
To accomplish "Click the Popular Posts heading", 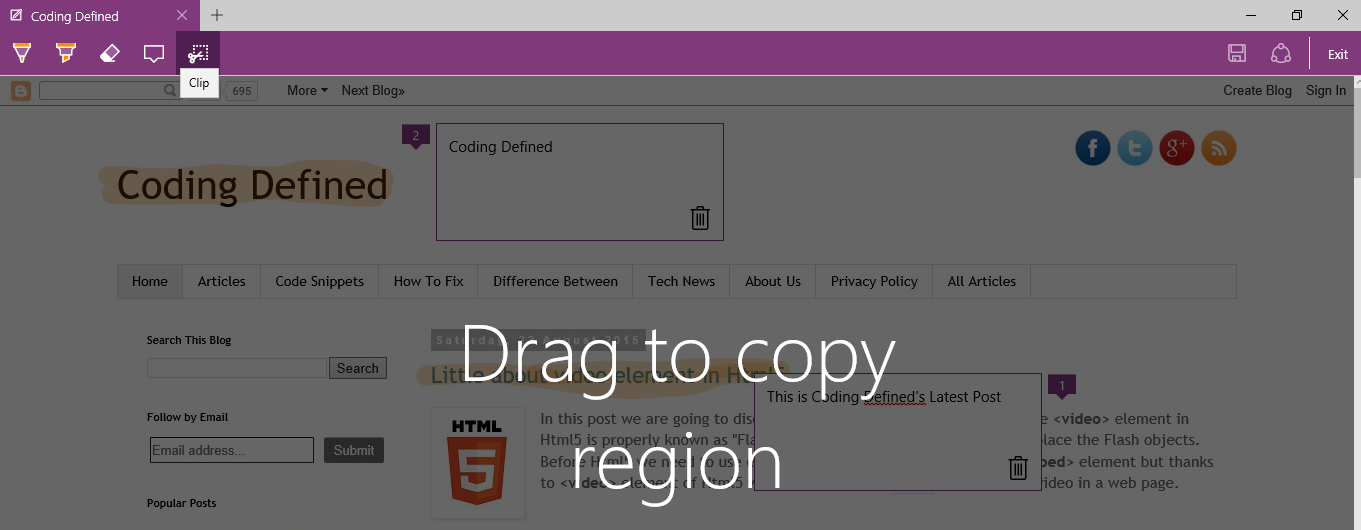I will (182, 503).
